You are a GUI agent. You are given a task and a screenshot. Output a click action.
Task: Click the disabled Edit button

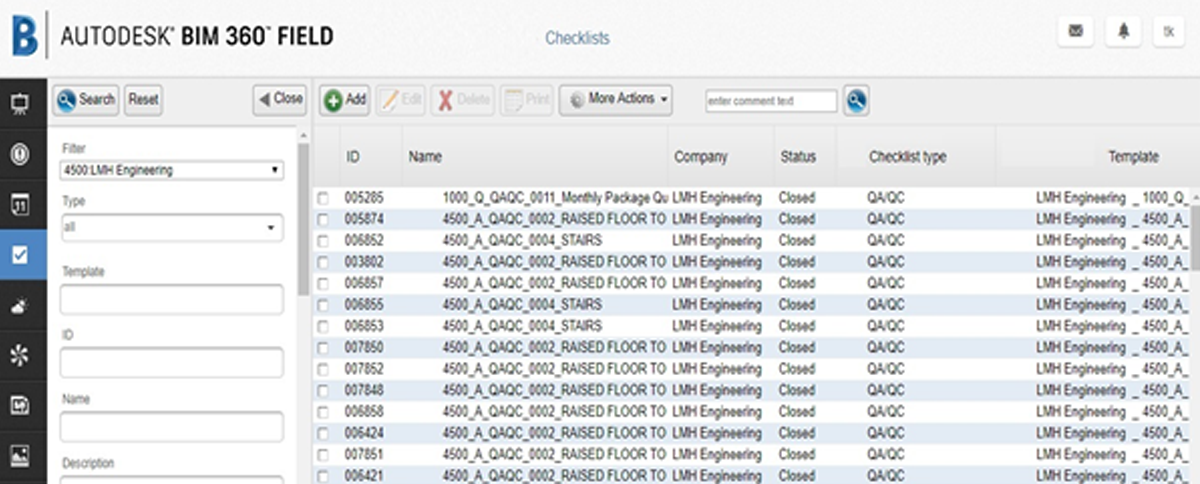(400, 99)
